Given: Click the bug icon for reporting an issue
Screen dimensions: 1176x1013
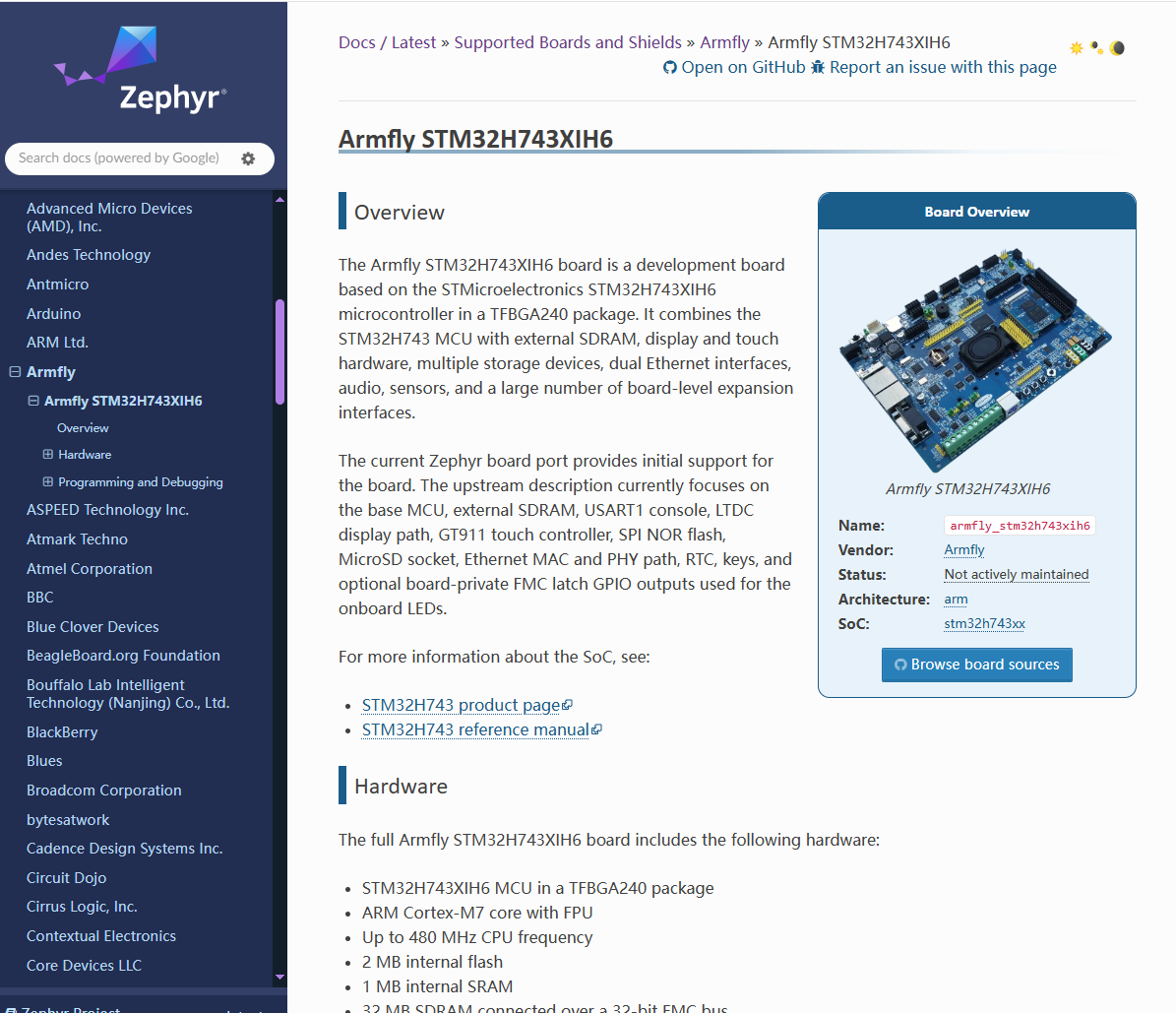Looking at the screenshot, I should click(x=818, y=68).
